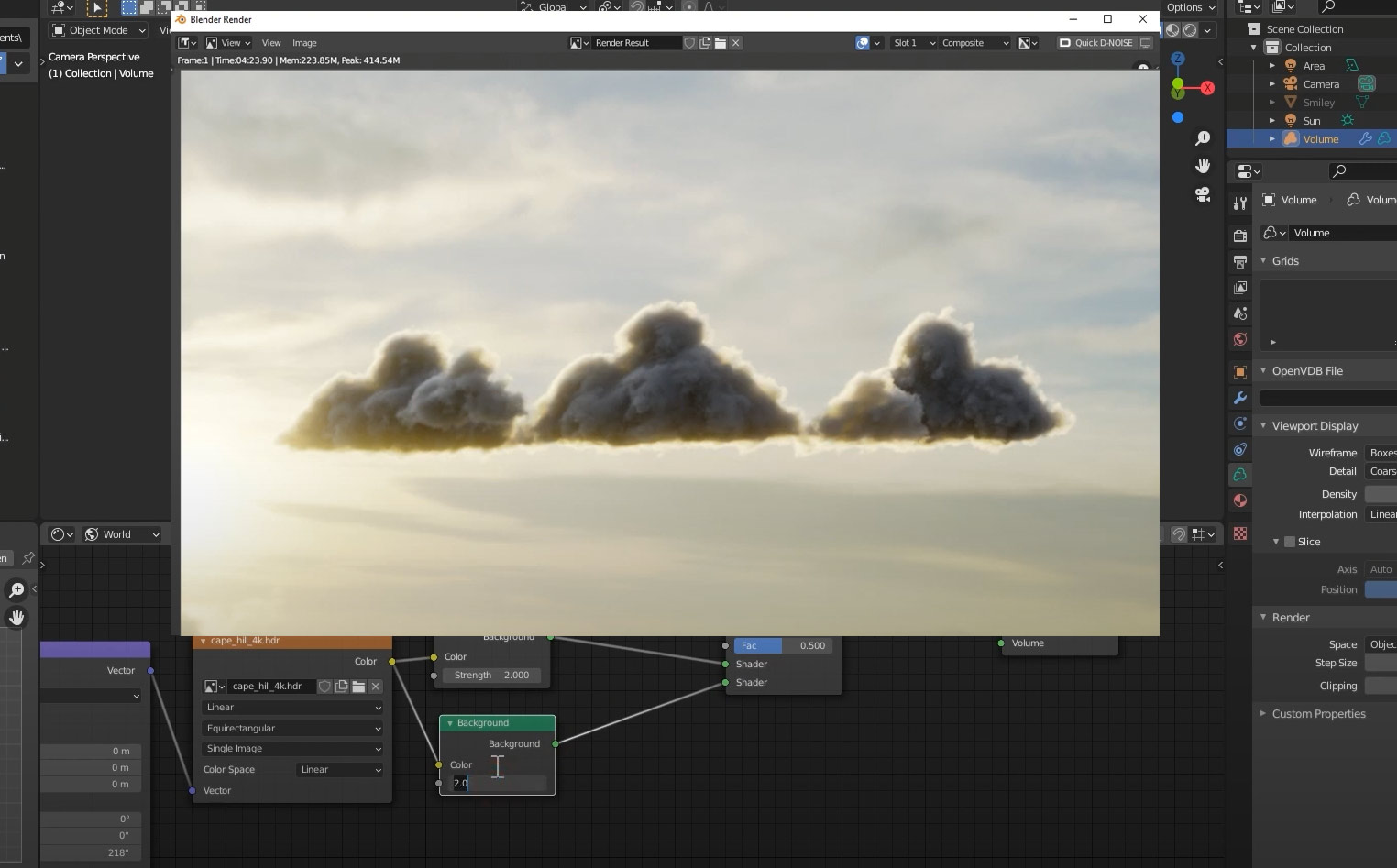
Task: Open the Object Mode dropdown
Action: point(96,30)
